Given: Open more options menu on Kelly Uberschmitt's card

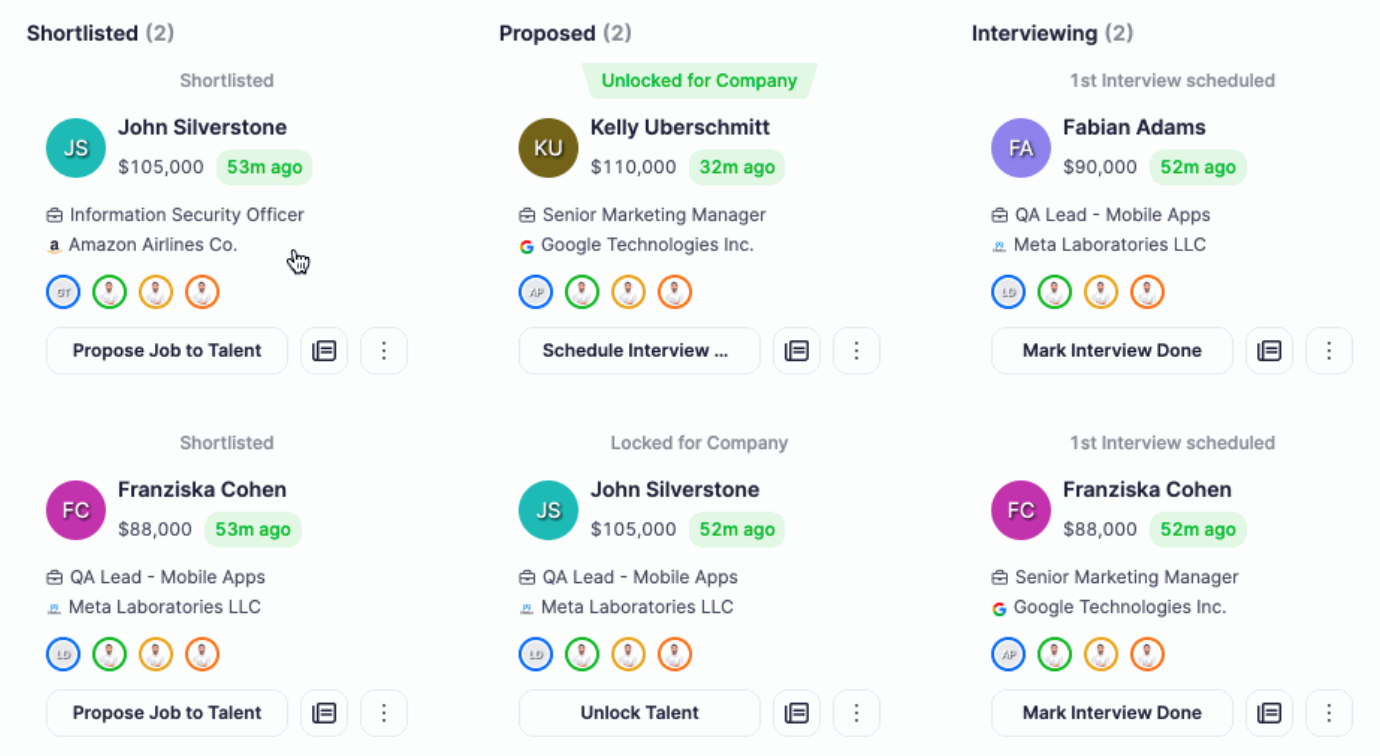Looking at the screenshot, I should [856, 351].
